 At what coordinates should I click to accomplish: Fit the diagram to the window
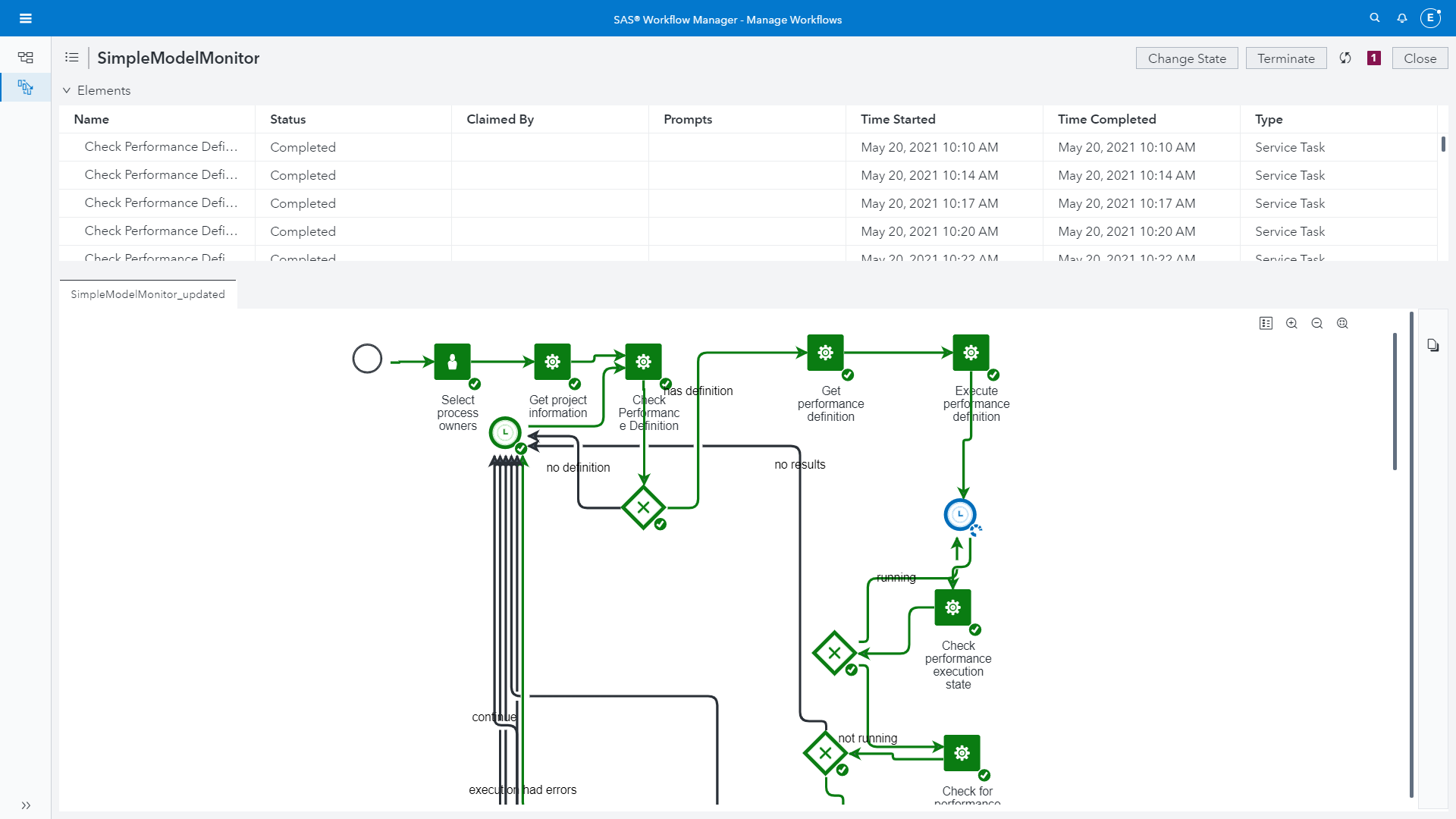[x=1342, y=324]
